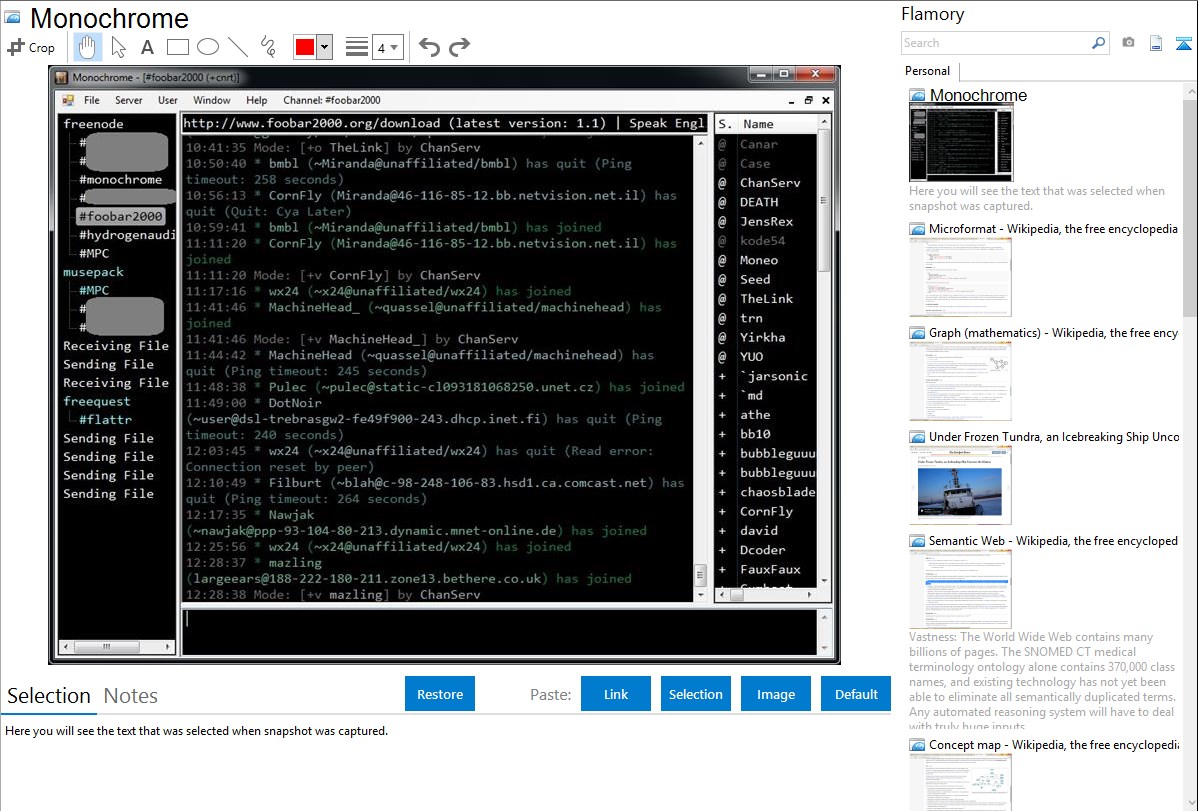
Task: Activate the hand pan tool
Action: (87, 47)
